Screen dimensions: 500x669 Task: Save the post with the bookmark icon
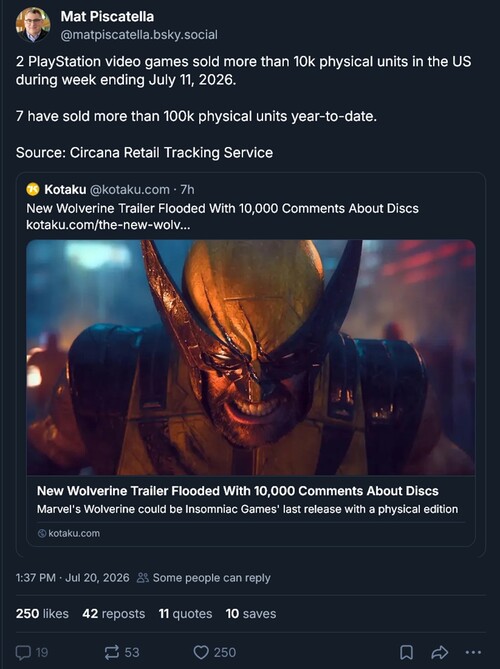point(406,652)
